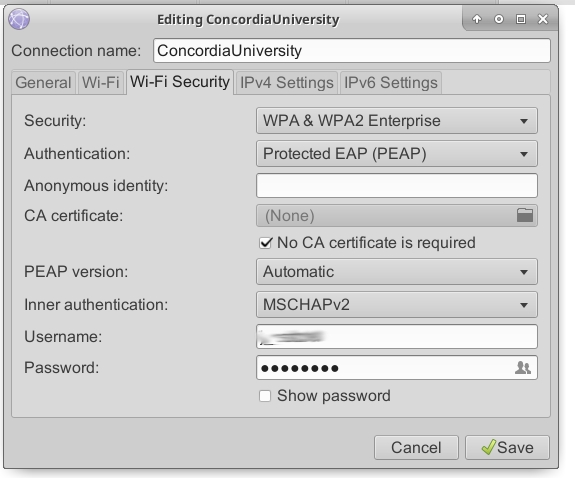Click the Anonymous identity text field

[397, 186]
